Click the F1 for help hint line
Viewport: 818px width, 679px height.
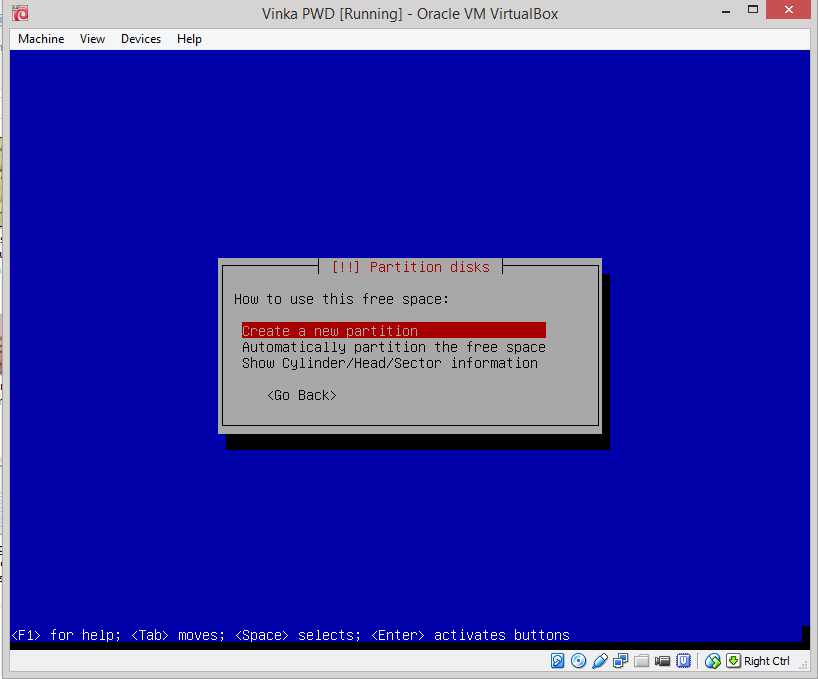tap(291, 635)
